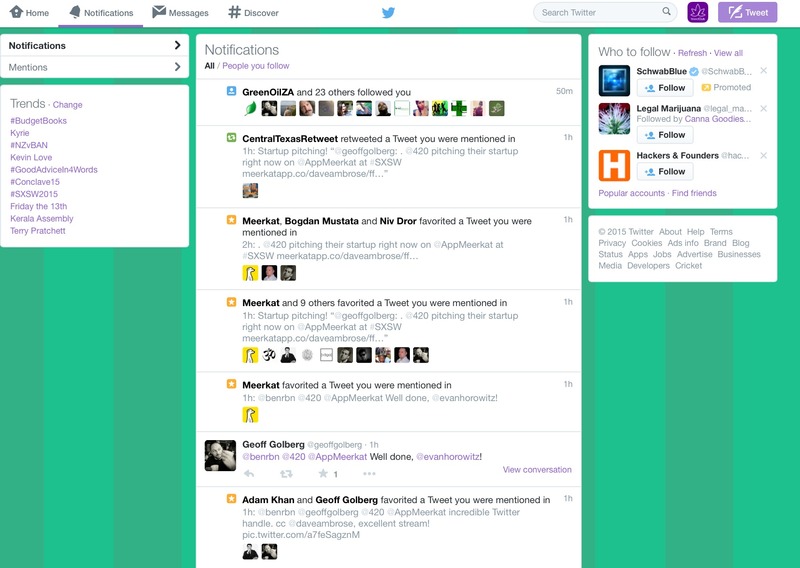Click star icon beside Meerkat, Bogdan Mustata notification

point(231,220)
